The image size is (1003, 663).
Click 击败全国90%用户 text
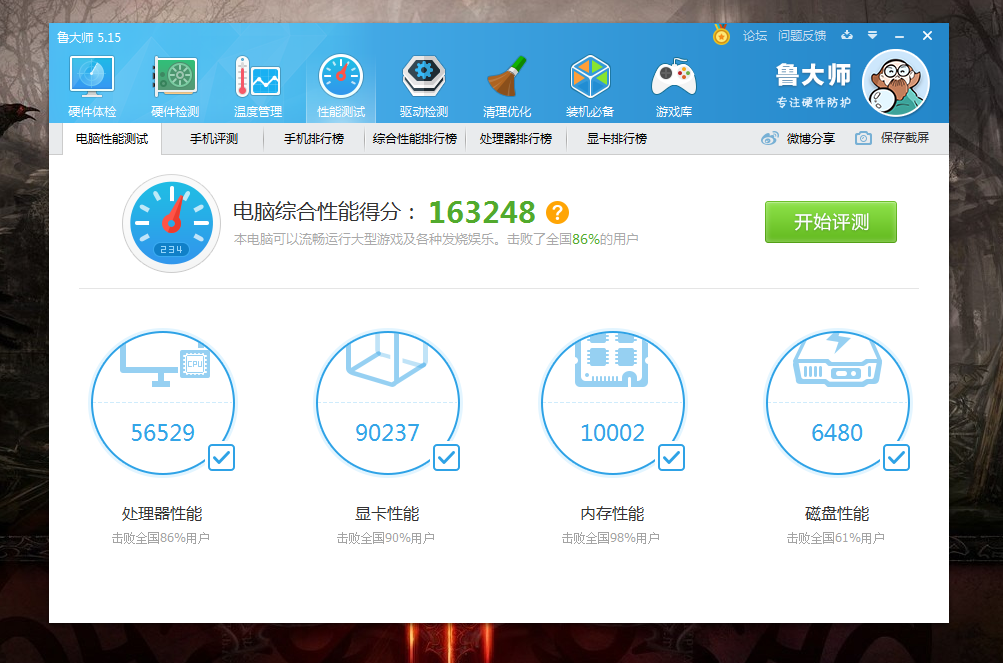click(x=386, y=538)
